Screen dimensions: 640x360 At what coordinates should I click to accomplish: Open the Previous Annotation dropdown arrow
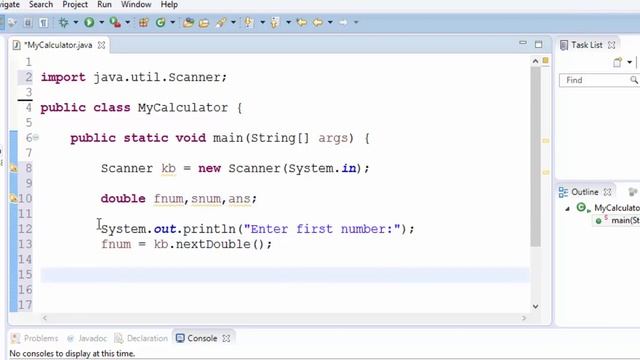tap(288, 22)
